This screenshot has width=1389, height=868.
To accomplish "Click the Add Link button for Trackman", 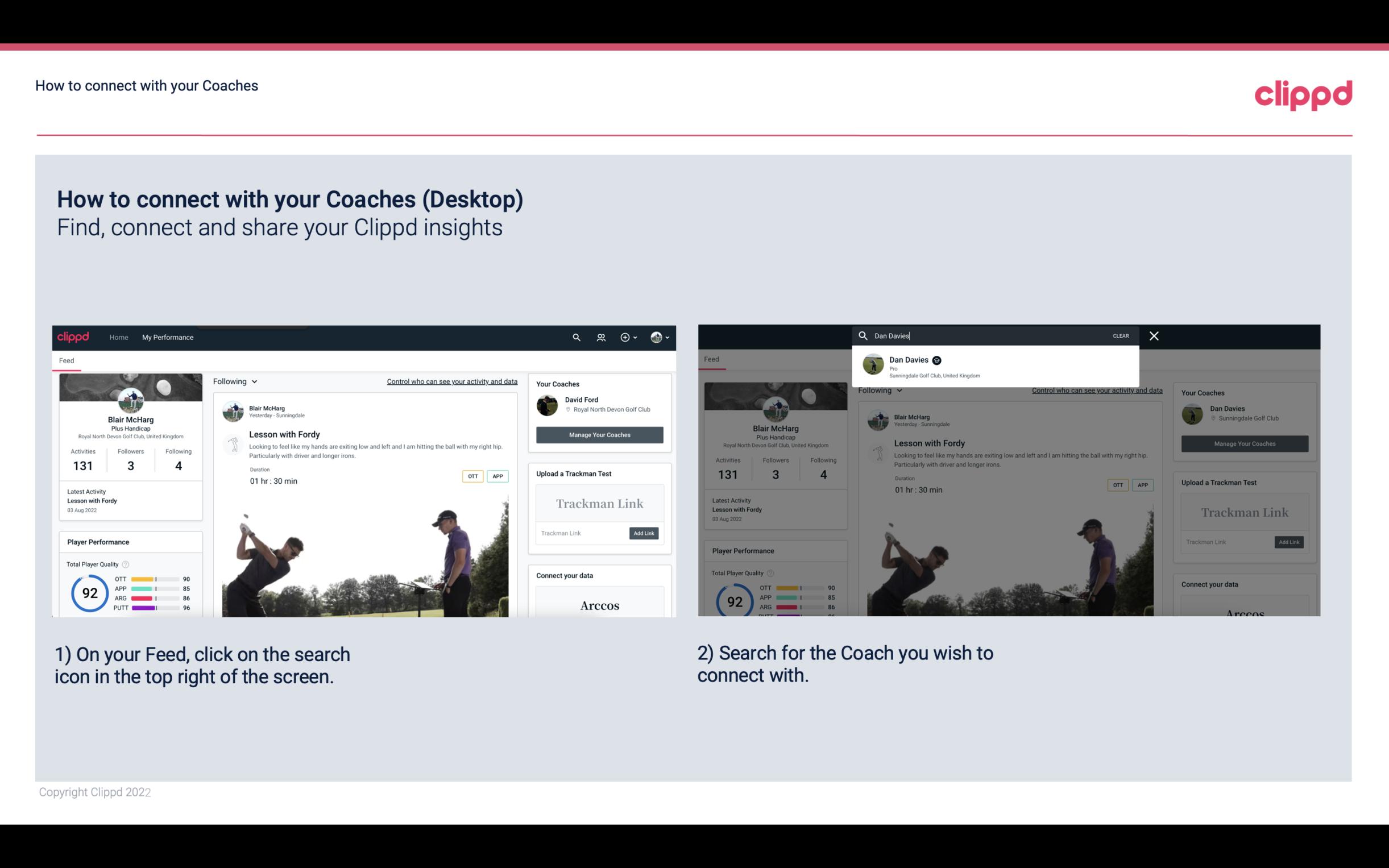I will point(644,533).
